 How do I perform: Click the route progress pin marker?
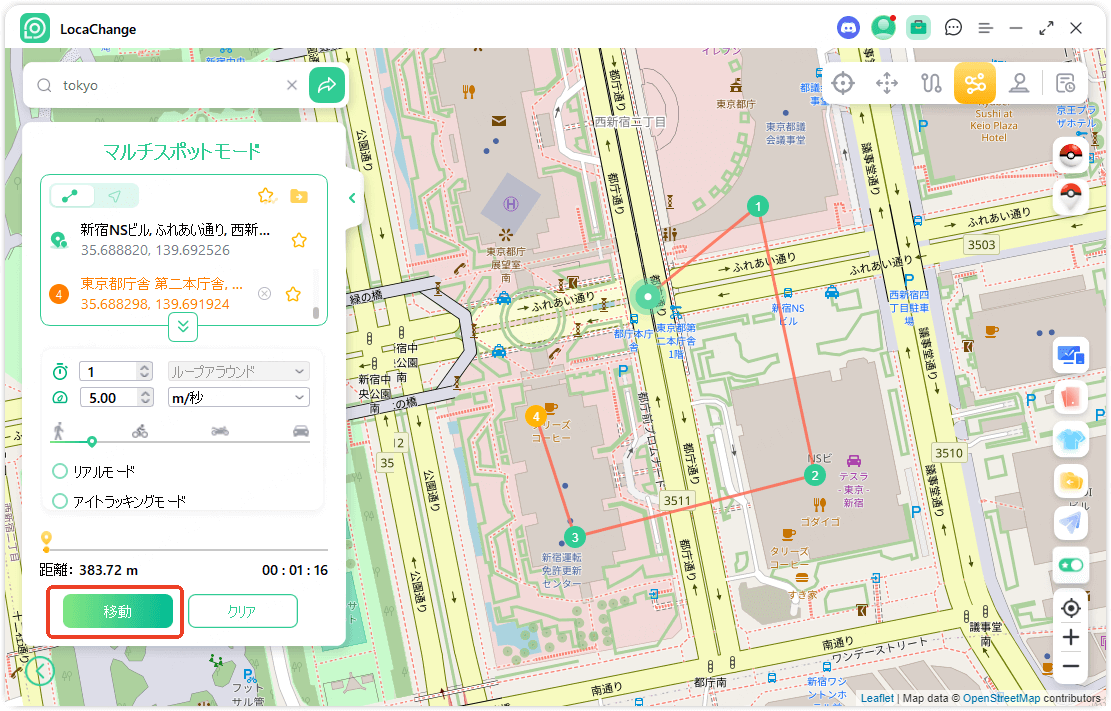[x=46, y=542]
